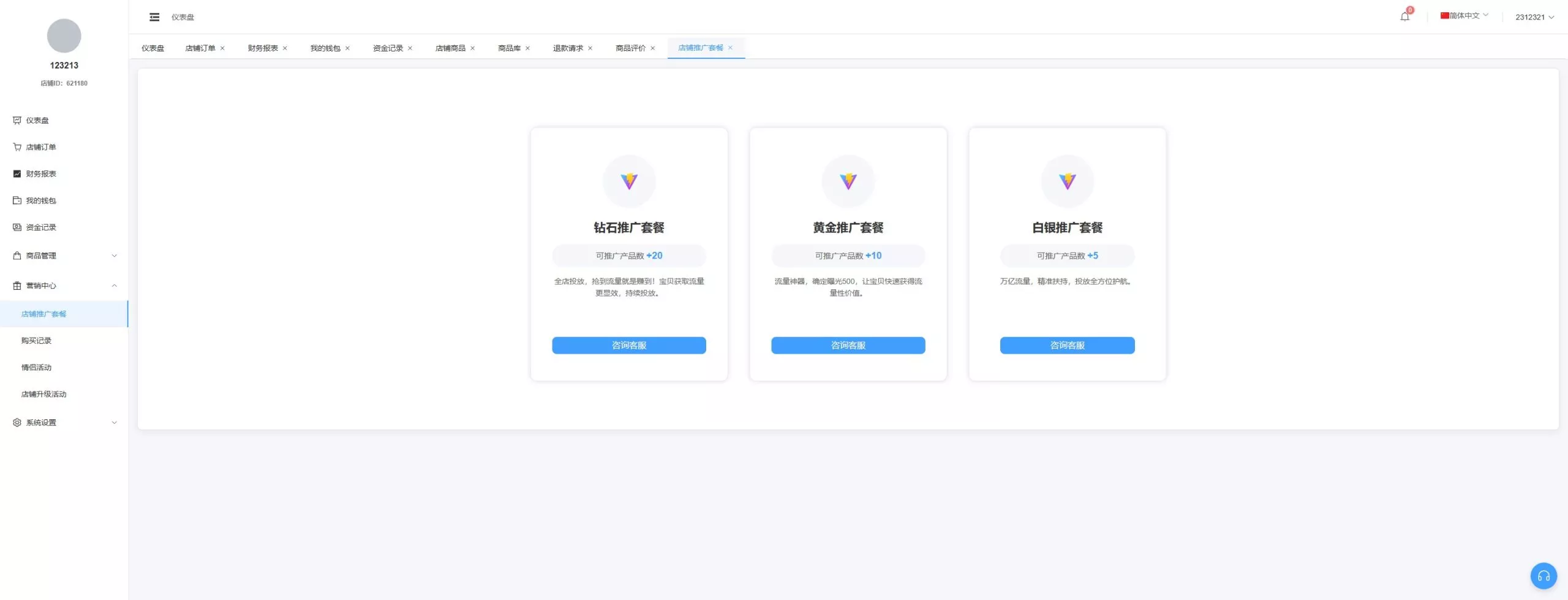Open the notification bell icon

[x=1404, y=17]
